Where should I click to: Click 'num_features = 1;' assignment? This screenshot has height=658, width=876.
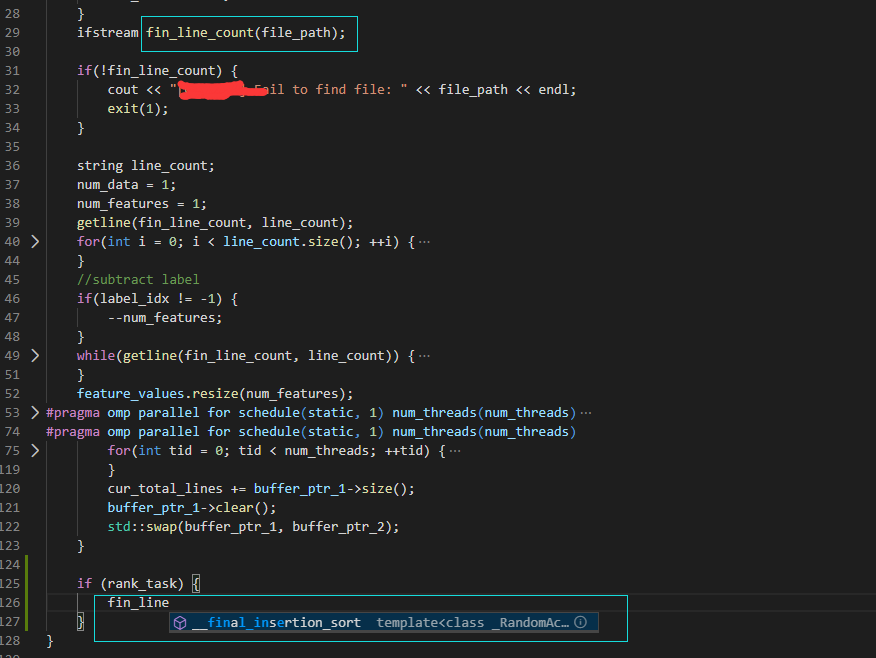pyautogui.click(x=142, y=204)
